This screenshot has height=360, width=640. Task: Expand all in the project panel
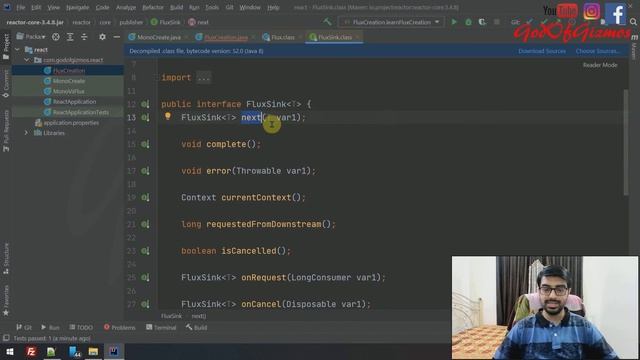tap(70, 37)
